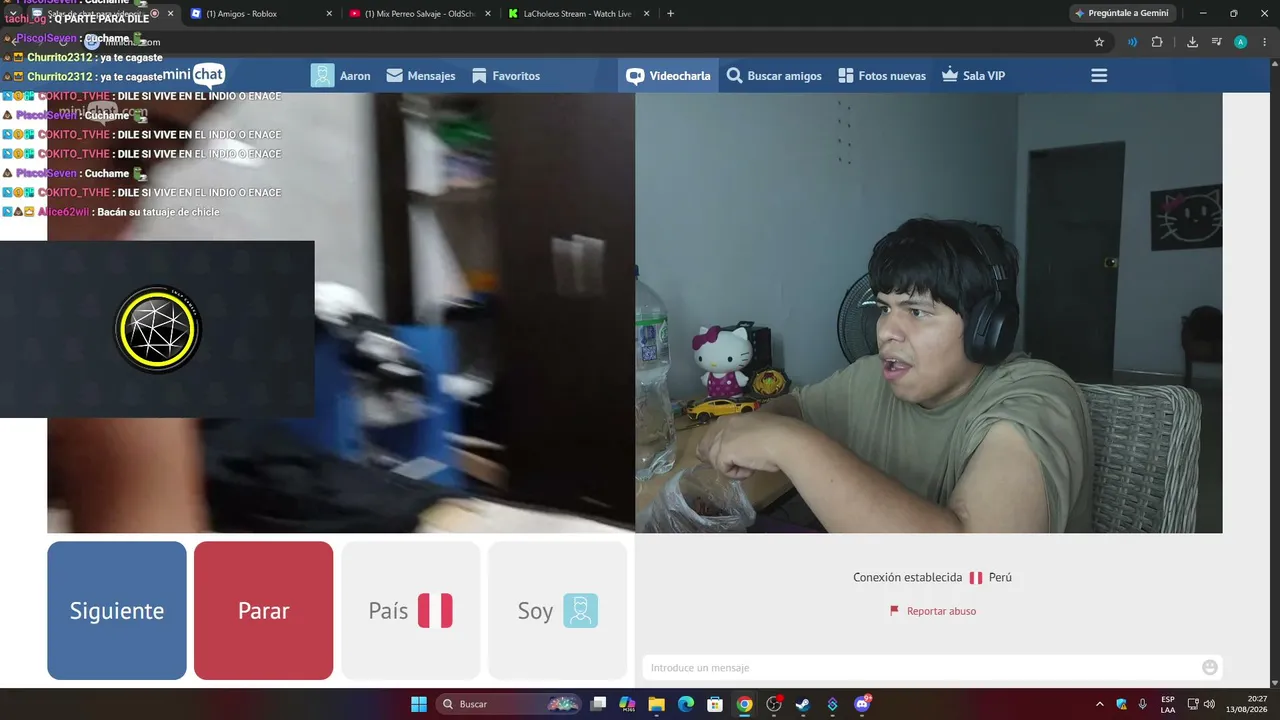Open Microsoft Edge from the taskbar
This screenshot has height=720, width=1280.
click(686, 704)
